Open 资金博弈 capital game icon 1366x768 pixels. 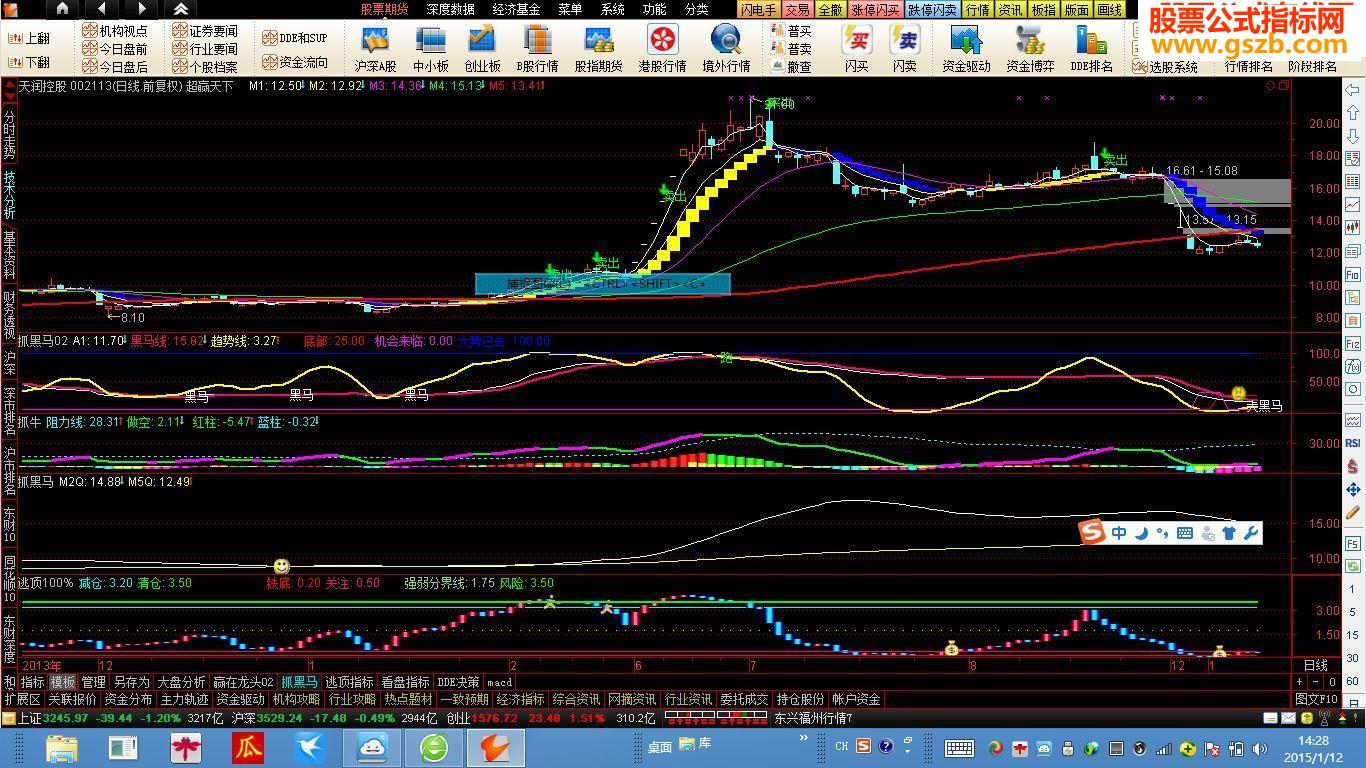(x=1030, y=49)
